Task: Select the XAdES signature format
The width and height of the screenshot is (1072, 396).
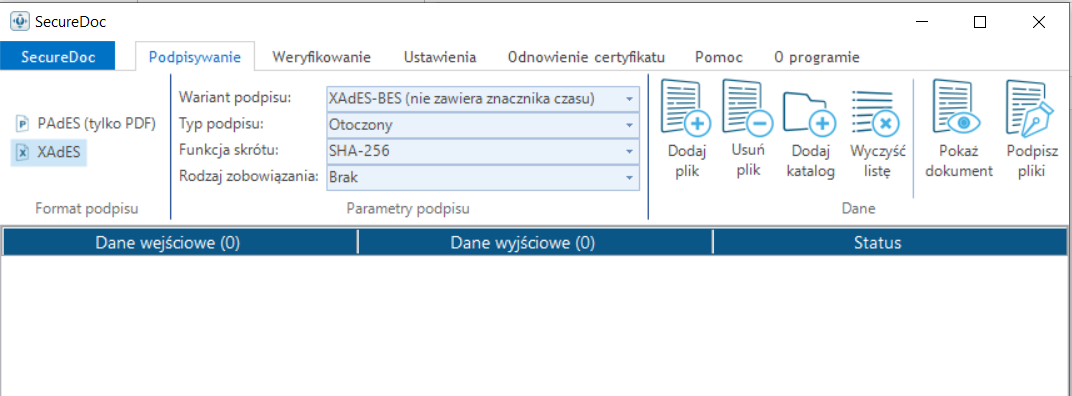Action: click(49, 153)
